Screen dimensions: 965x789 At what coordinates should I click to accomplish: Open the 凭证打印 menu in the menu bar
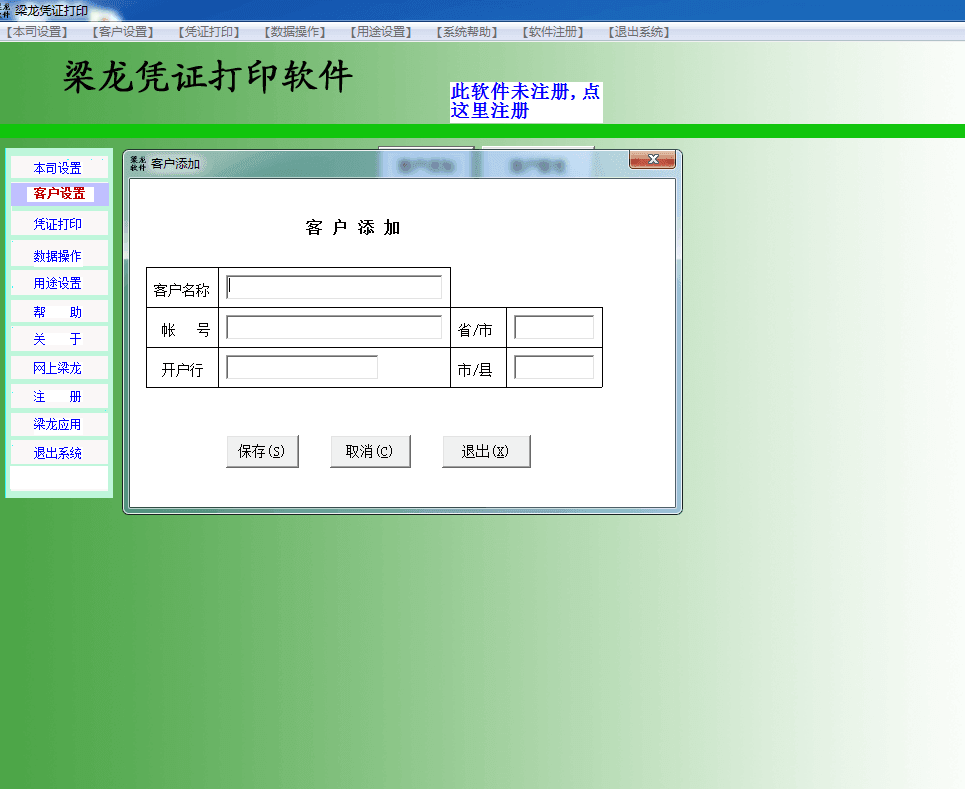[x=209, y=31]
